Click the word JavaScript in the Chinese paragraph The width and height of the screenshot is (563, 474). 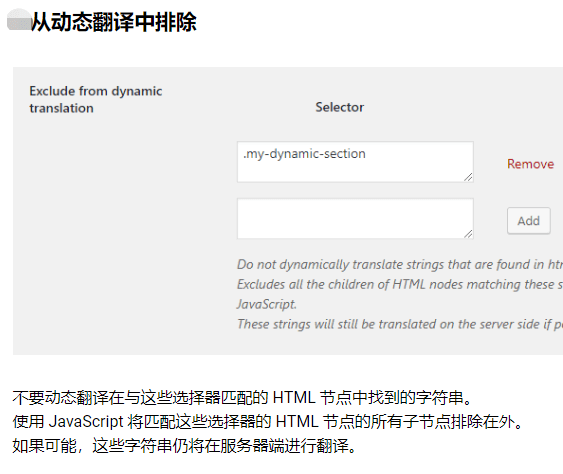click(86, 422)
